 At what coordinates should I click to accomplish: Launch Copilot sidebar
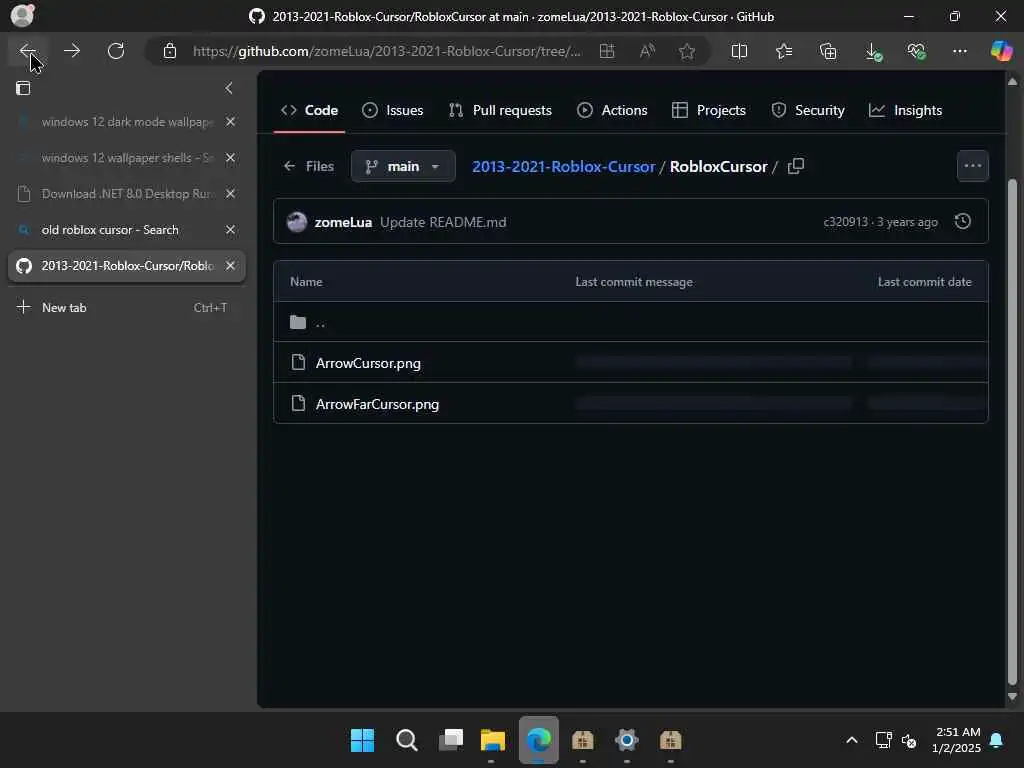[1001, 51]
